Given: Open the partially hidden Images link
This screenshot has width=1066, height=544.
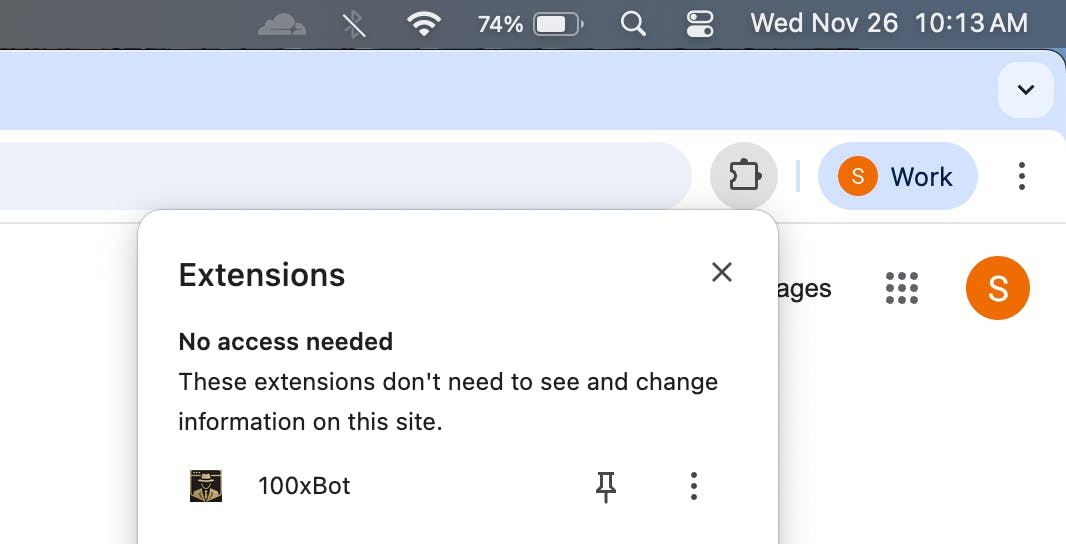Looking at the screenshot, I should pyautogui.click(x=805, y=289).
